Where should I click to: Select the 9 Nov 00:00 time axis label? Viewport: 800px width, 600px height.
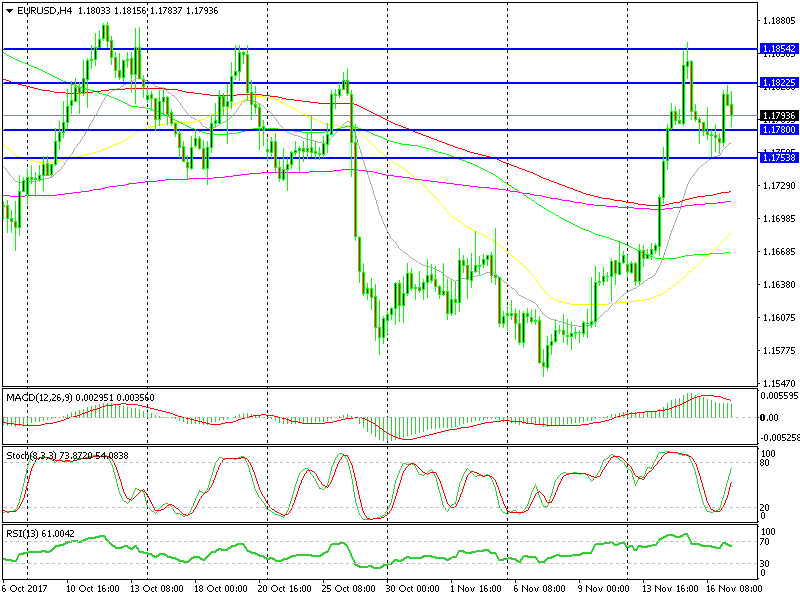[x=604, y=589]
